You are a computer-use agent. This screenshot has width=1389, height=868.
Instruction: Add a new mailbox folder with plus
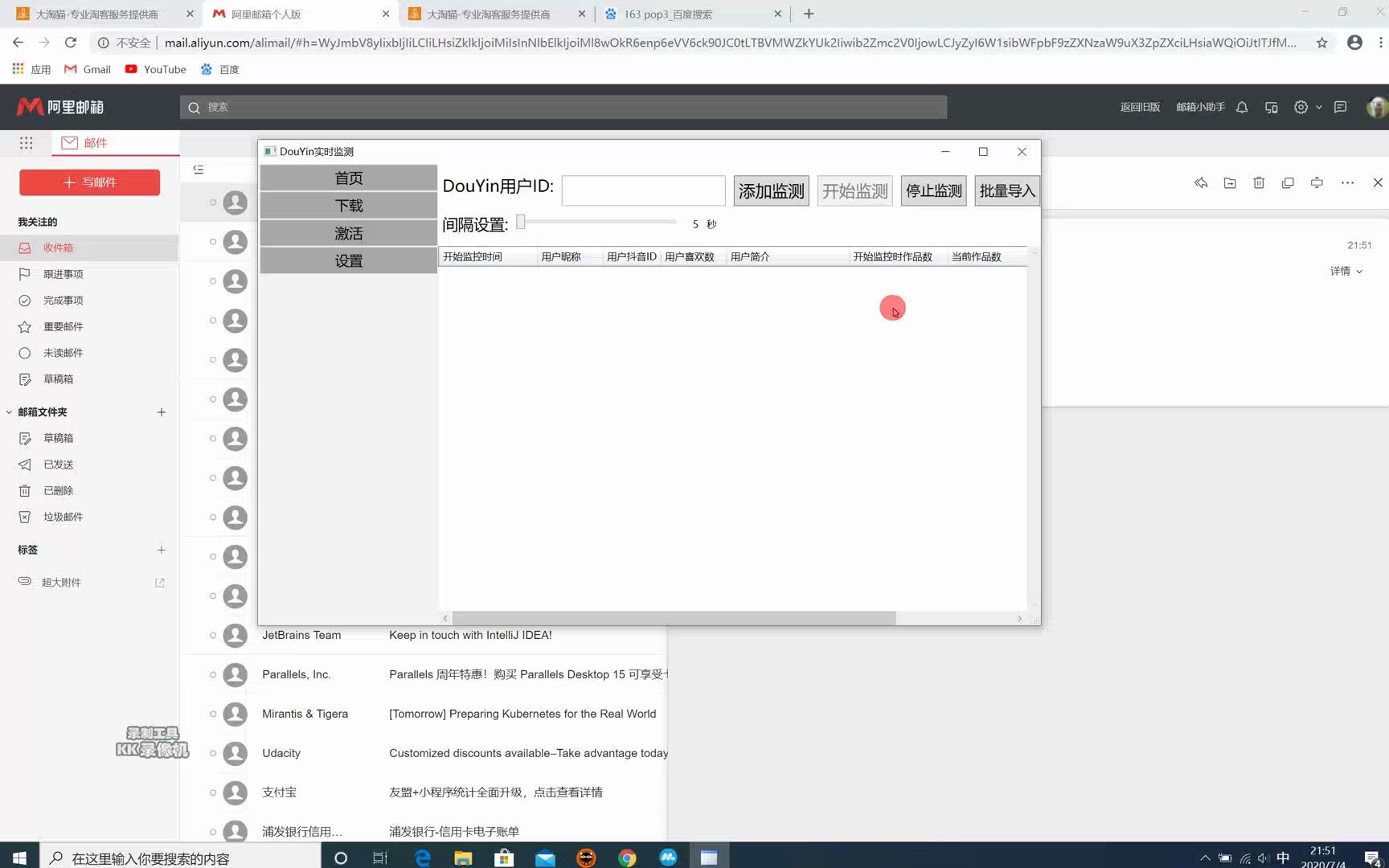162,412
